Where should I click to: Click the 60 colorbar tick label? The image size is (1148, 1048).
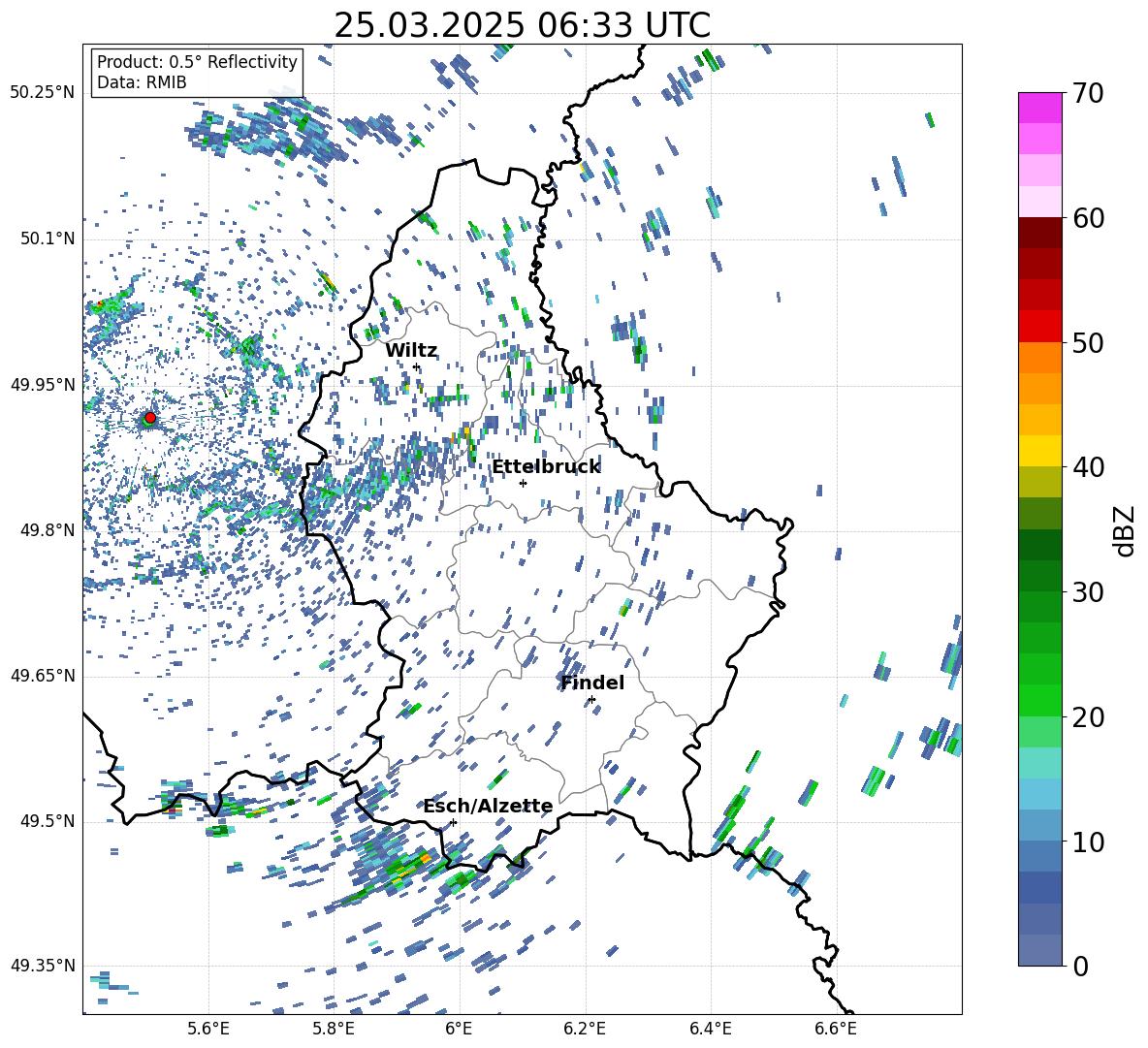click(x=1088, y=218)
